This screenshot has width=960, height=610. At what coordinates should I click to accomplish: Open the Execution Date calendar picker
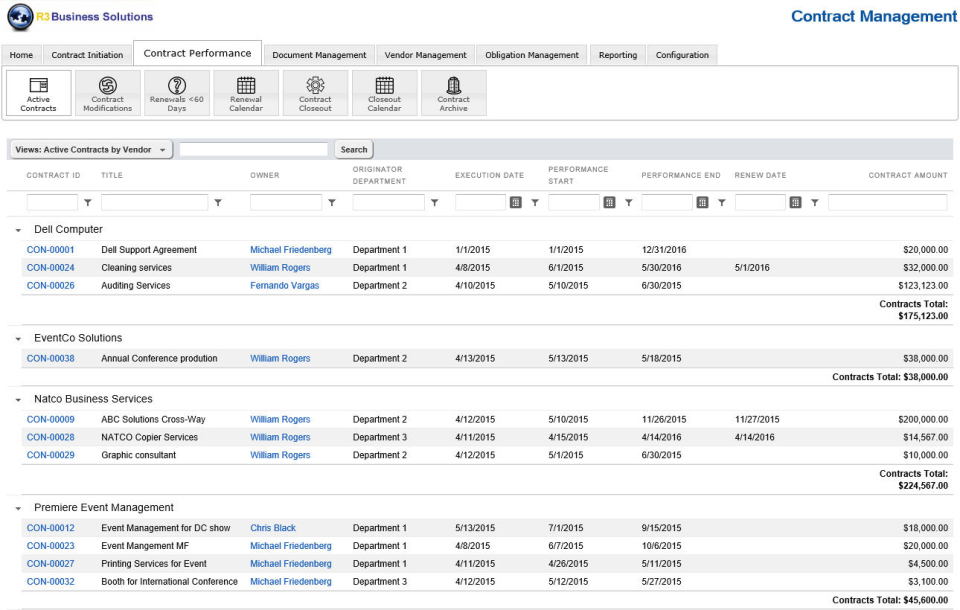[x=518, y=201]
